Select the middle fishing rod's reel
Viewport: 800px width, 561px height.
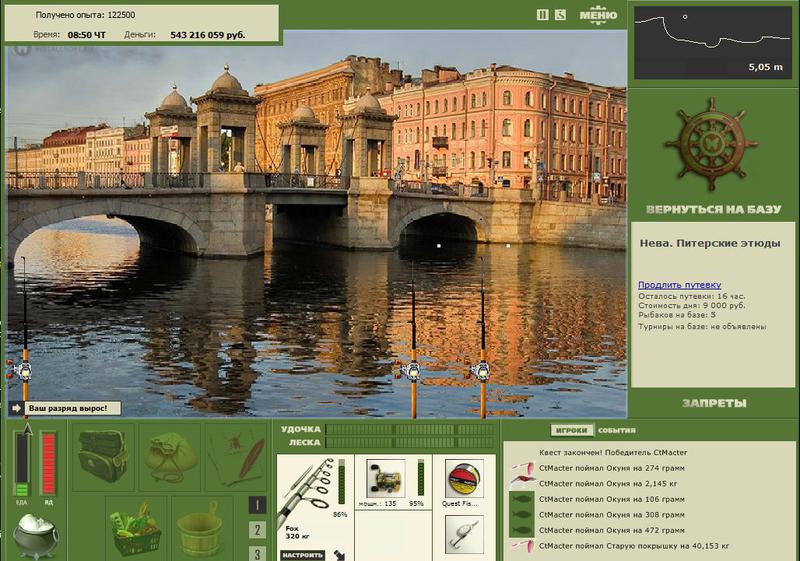[411, 371]
